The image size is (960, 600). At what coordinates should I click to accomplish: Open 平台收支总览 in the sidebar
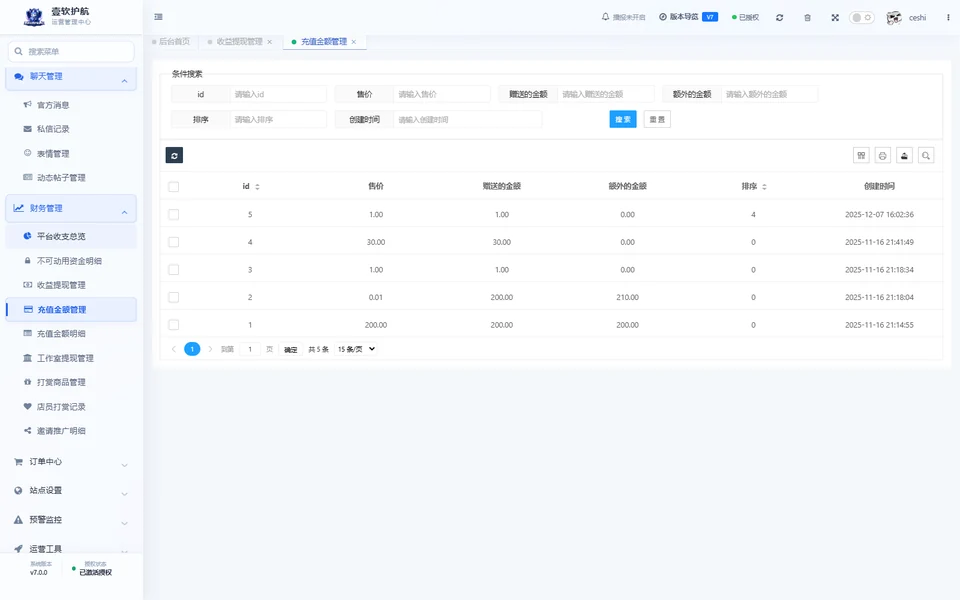click(71, 237)
